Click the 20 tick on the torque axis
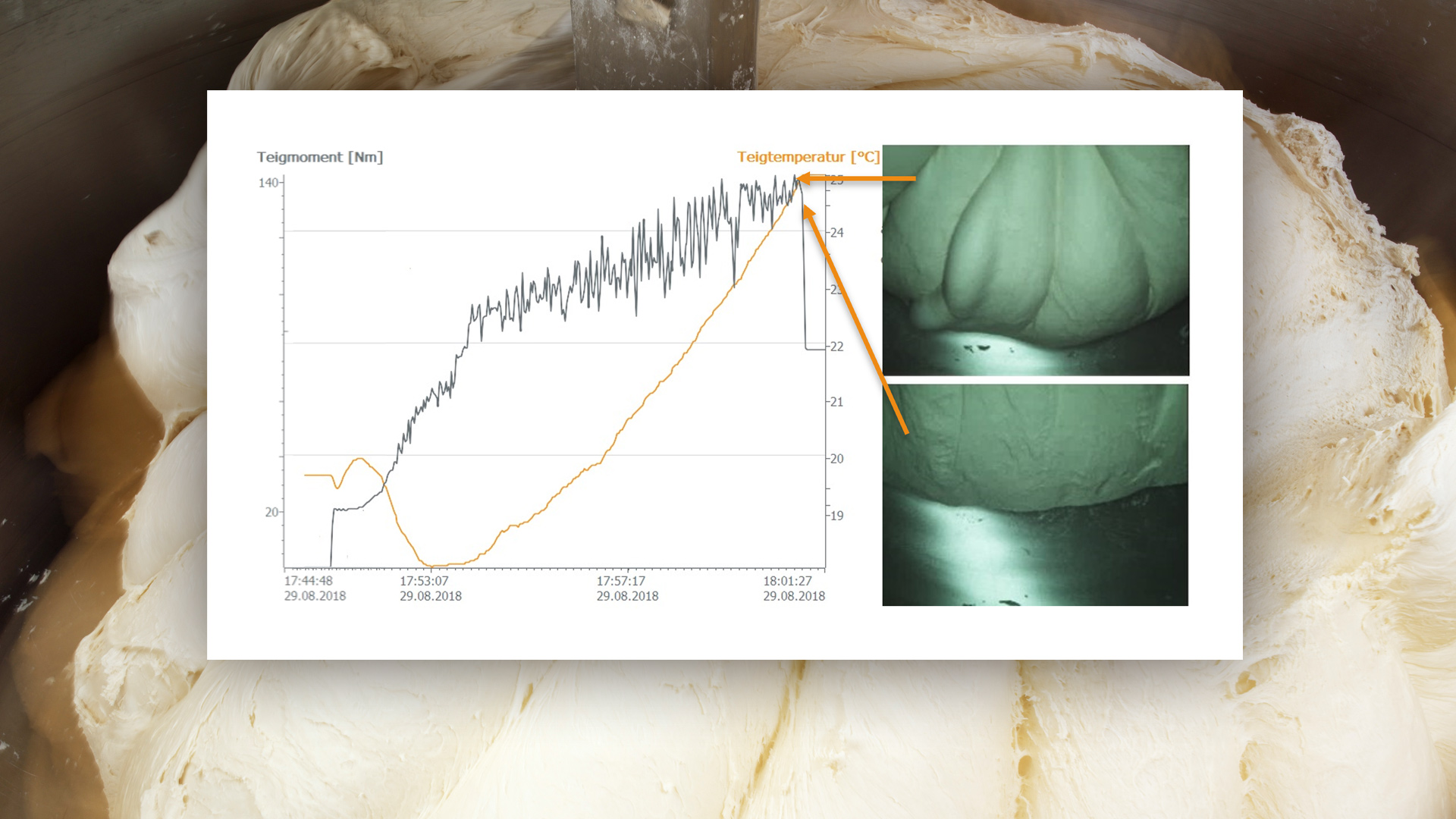Screen dimensions: 1456x819 [x=271, y=513]
